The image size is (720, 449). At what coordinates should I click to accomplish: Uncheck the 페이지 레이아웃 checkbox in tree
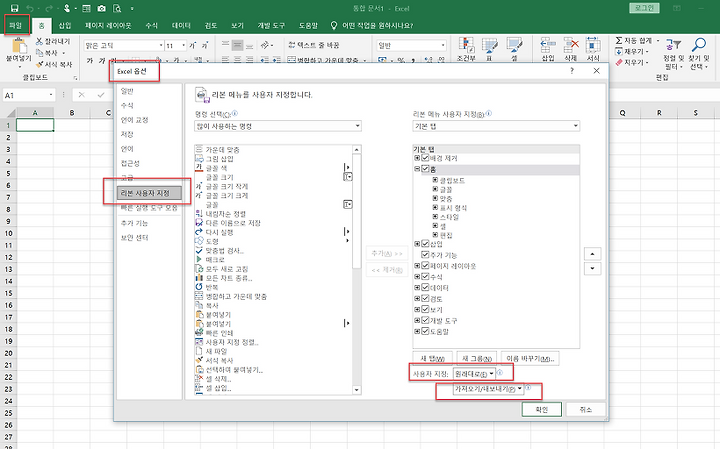[x=425, y=266]
